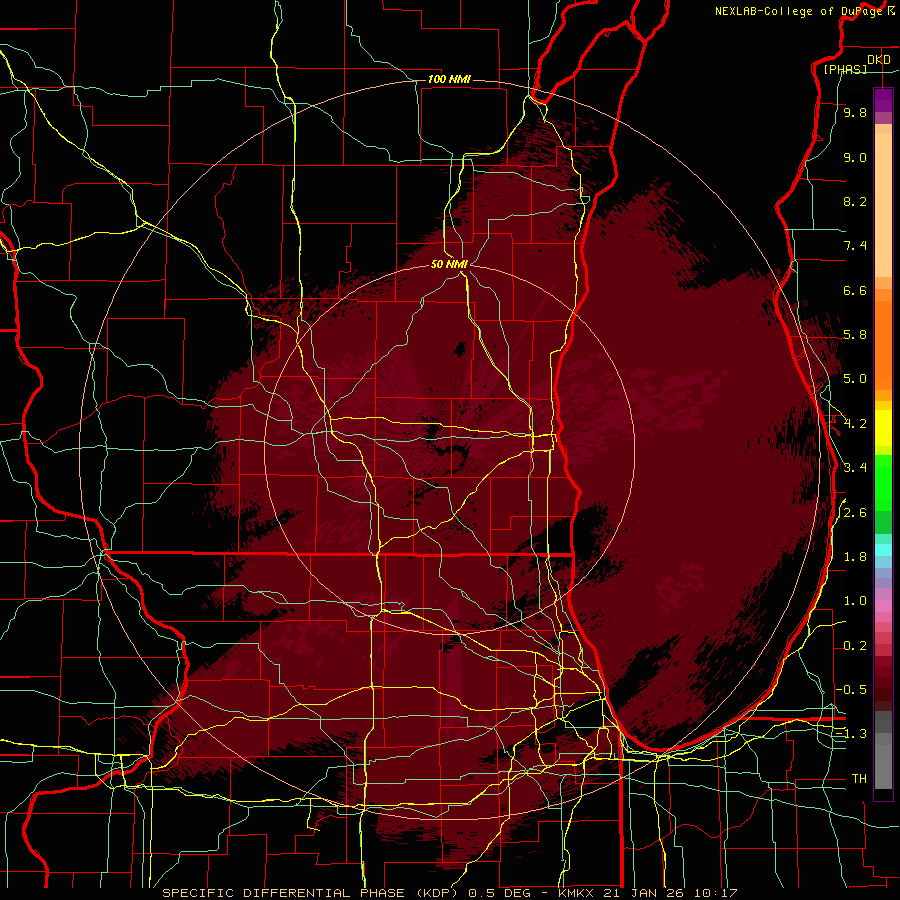Pick the cyan segment of the color bar

[x=883, y=550]
